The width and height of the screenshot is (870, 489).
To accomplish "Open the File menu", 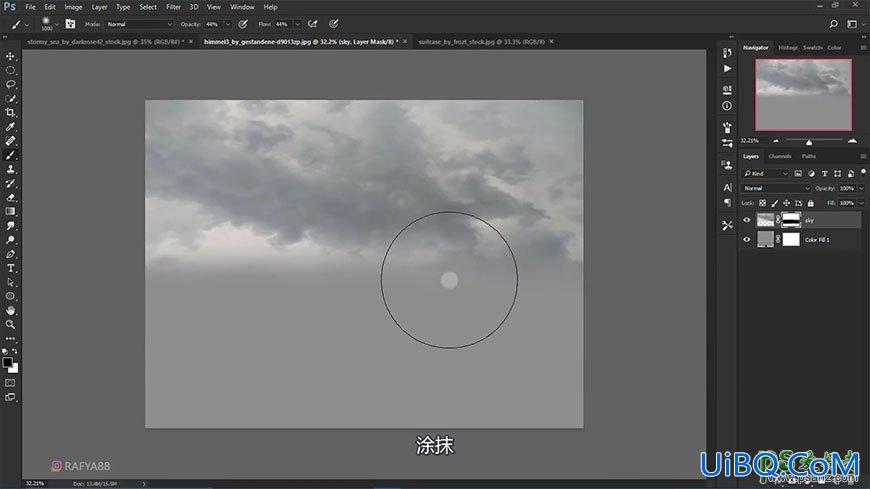I will point(30,7).
